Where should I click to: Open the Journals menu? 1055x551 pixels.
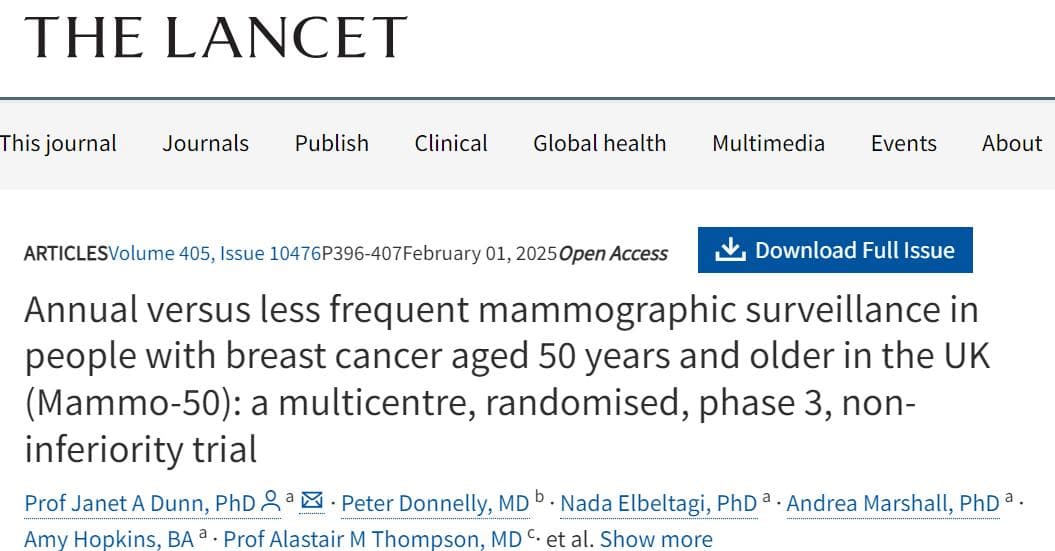(205, 143)
